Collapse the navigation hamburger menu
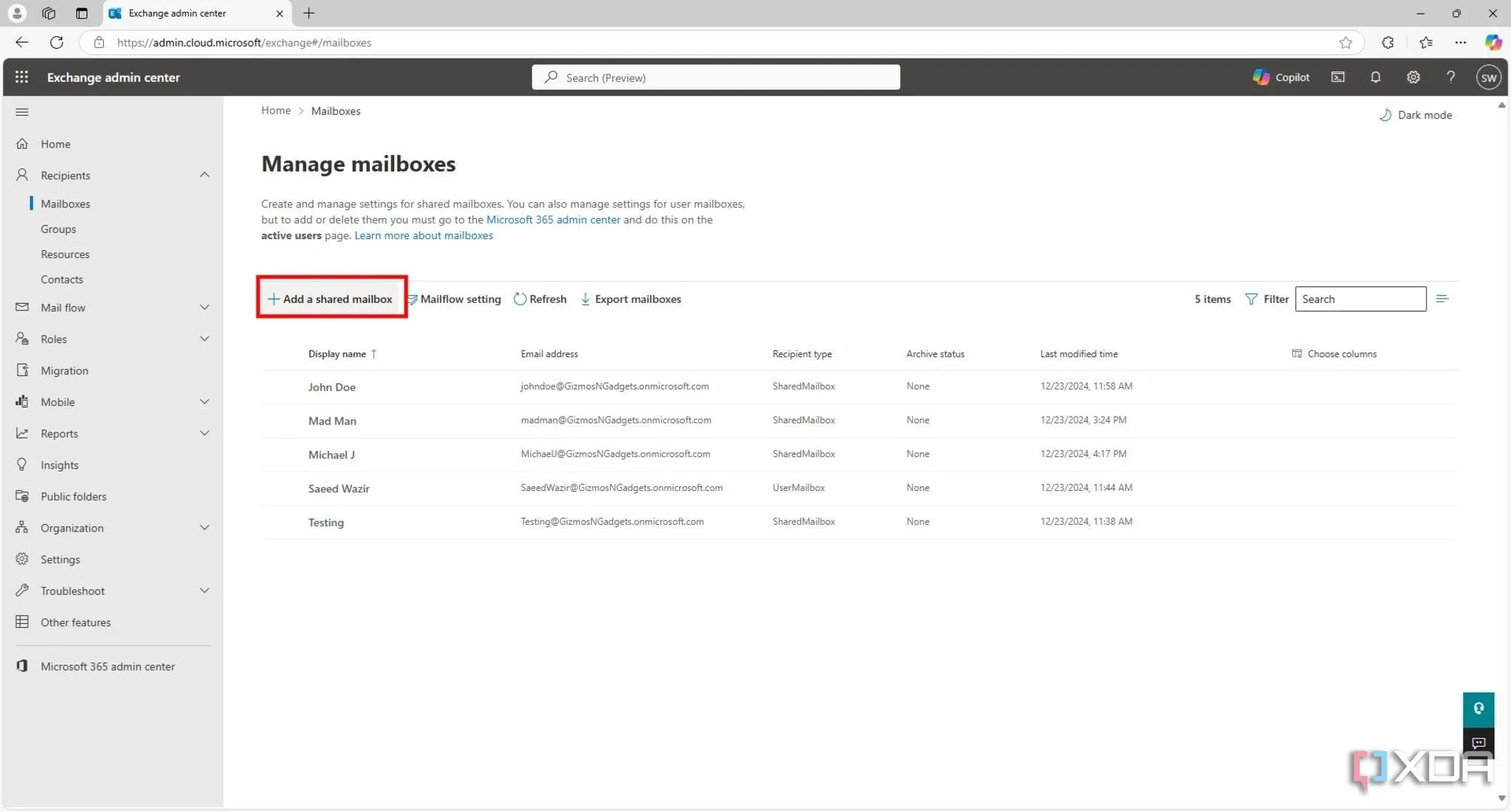This screenshot has height=812, width=1511. pos(22,112)
